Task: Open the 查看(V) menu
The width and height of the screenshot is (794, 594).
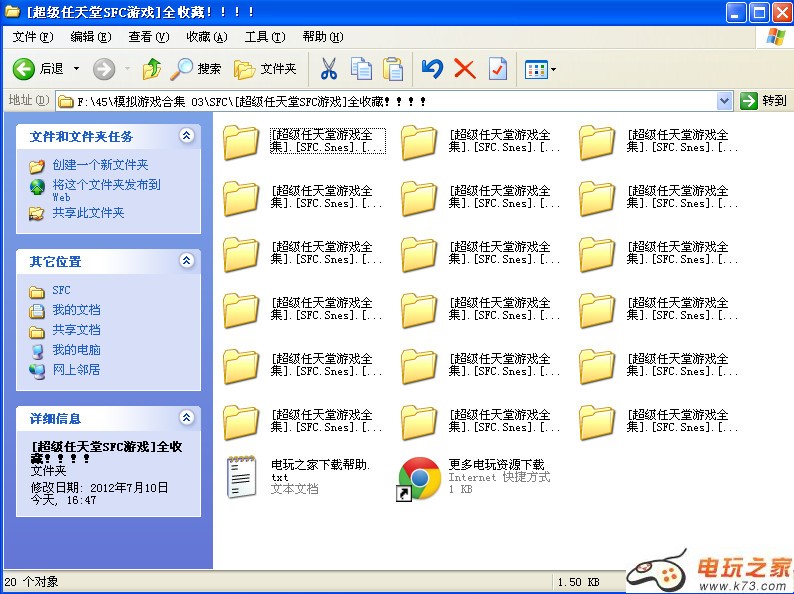Action: [148, 37]
